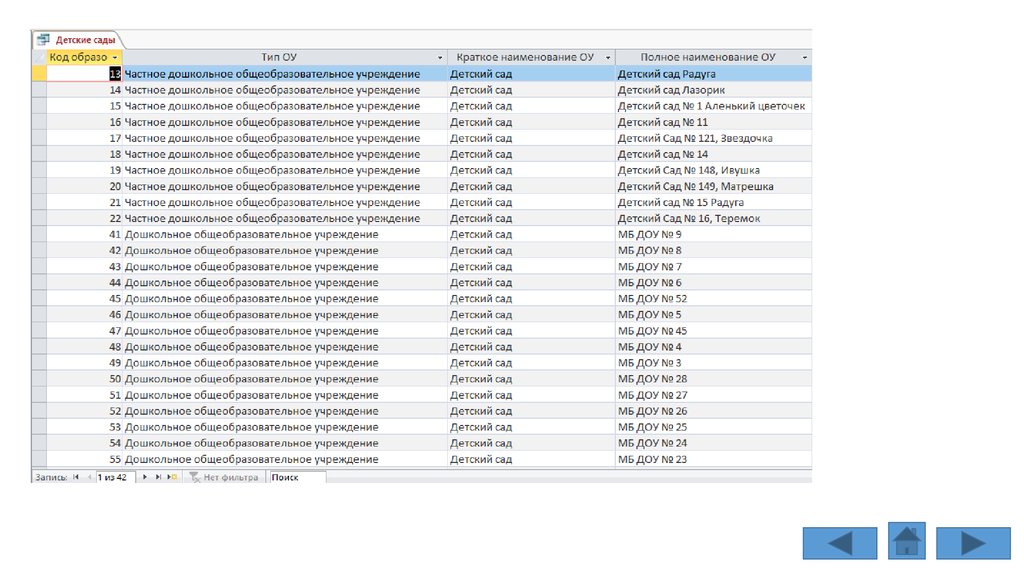The image size is (1024, 574).
Task: Select the row selector for record 13
Action: [x=39, y=74]
